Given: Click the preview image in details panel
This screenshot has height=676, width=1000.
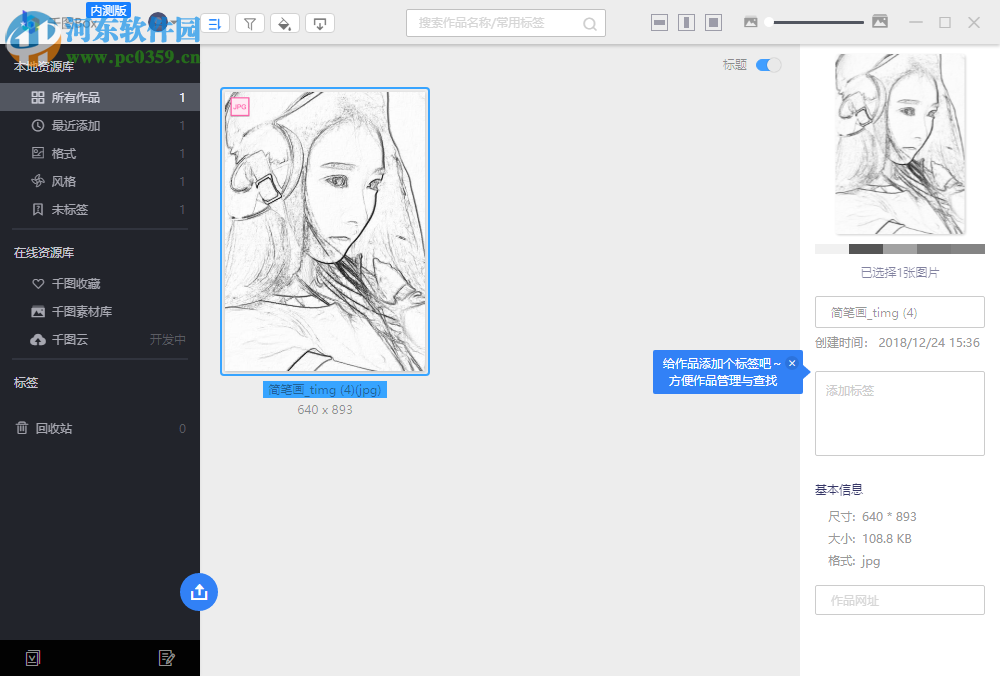Looking at the screenshot, I should (x=900, y=144).
